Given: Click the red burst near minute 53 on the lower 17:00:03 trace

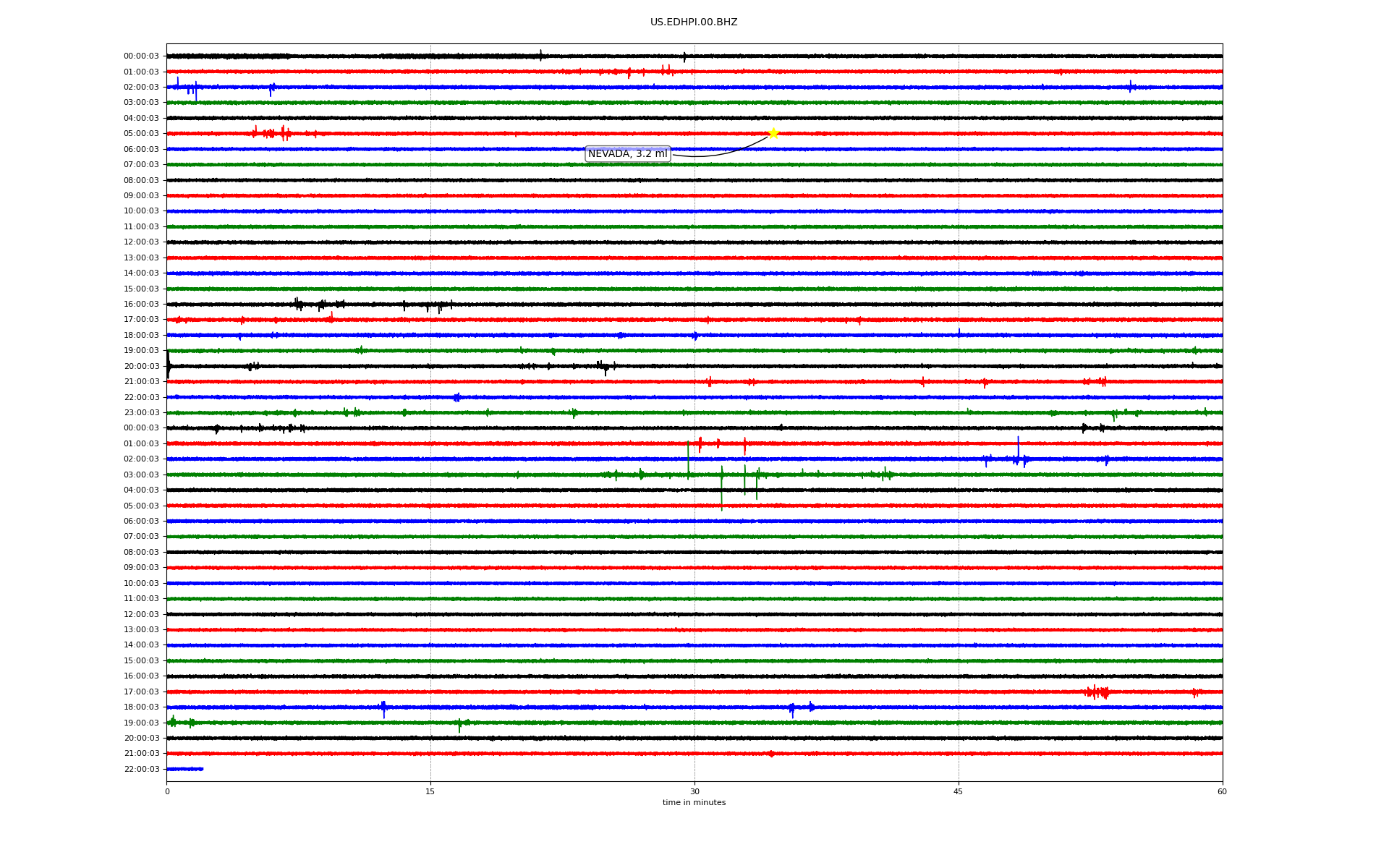Looking at the screenshot, I should click(1097, 692).
